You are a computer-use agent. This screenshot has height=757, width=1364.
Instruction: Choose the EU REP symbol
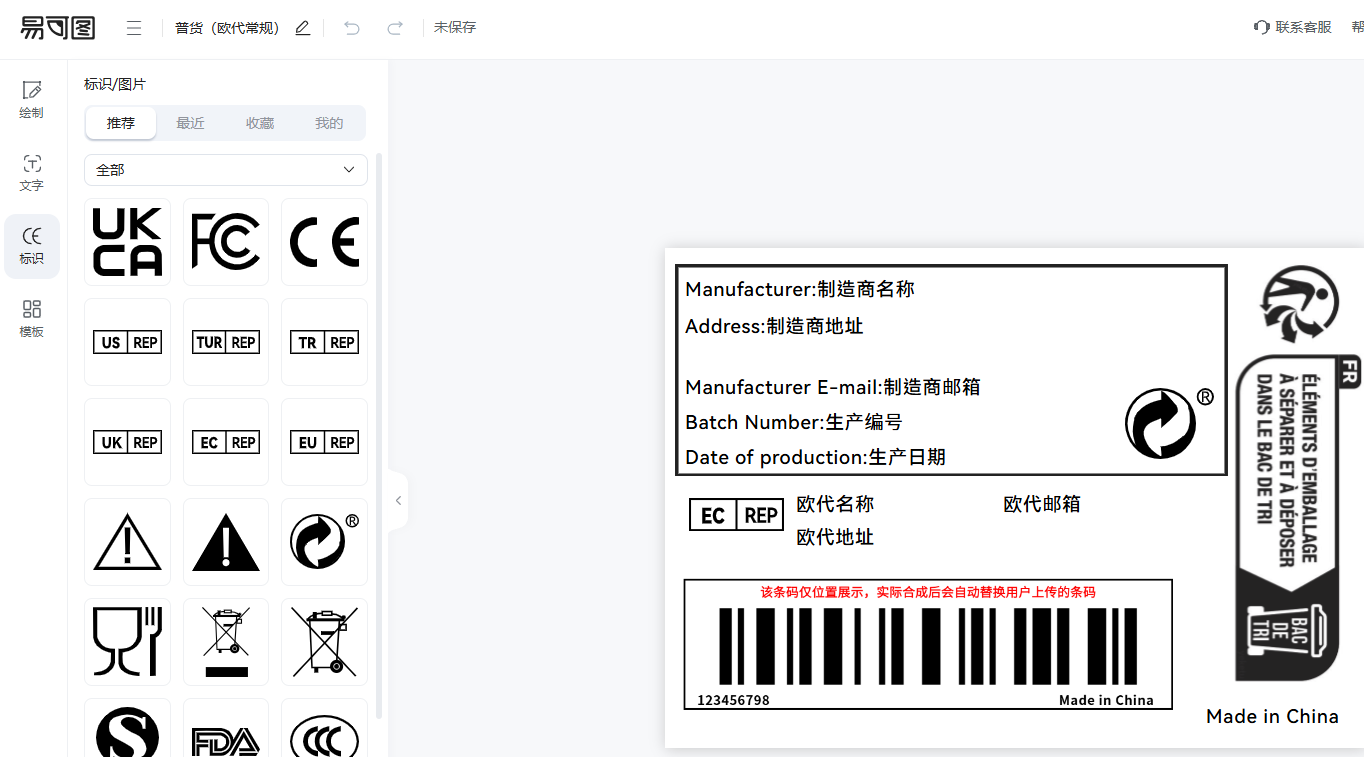click(324, 442)
